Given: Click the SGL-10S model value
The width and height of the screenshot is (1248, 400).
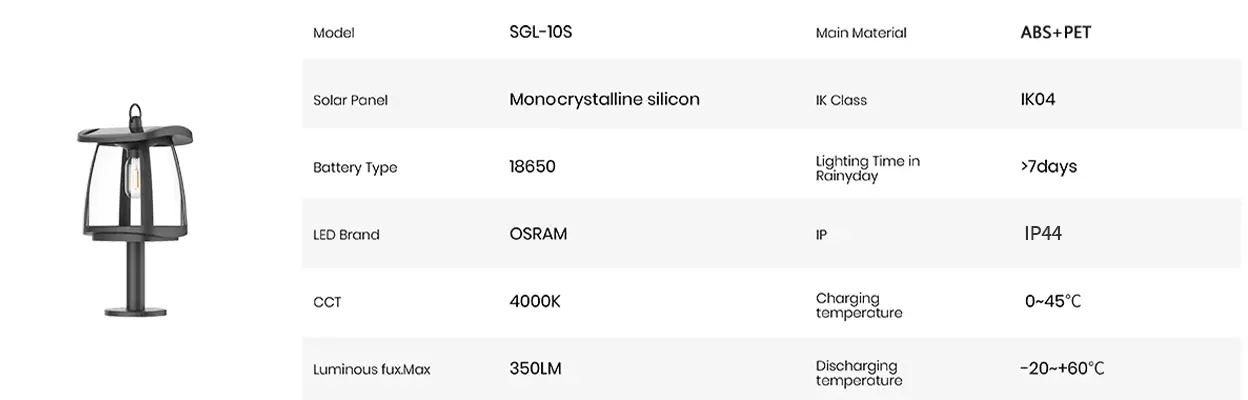Looking at the screenshot, I should click(x=540, y=32).
